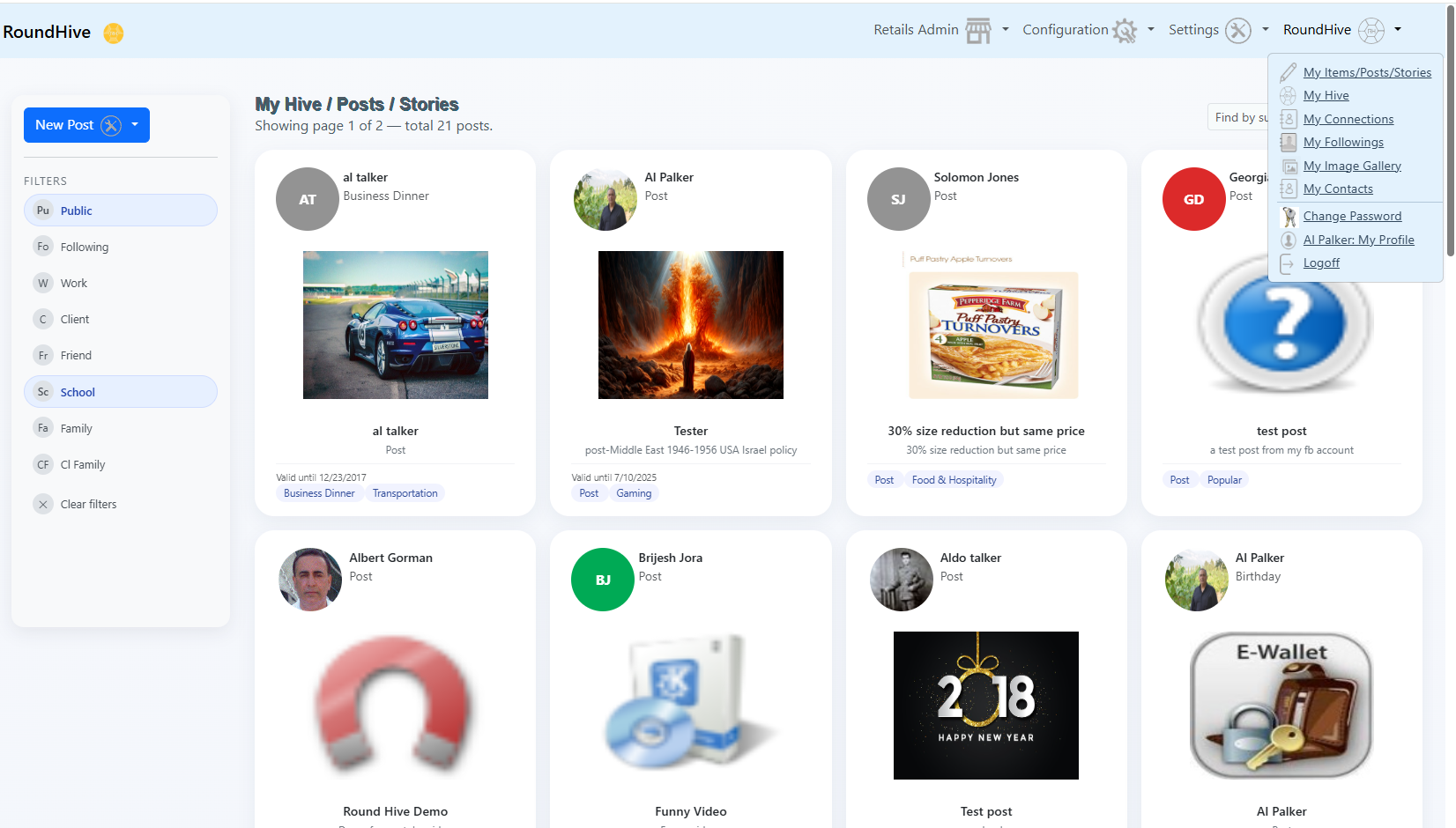Screen dimensions: 1456x828
Task: Toggle the School filter off
Action: 121,392
